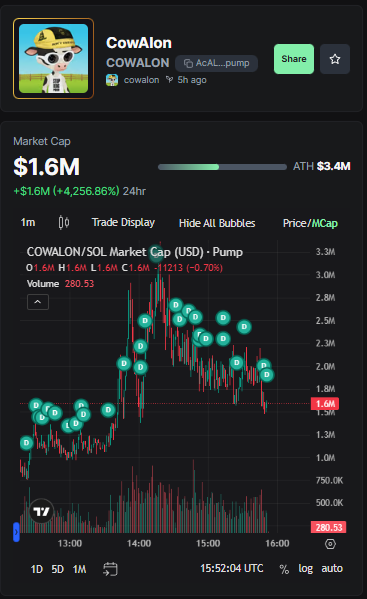Viewport: 367px width, 599px height.
Task: Click the red 1.6M price axis label
Action: [x=325, y=404]
